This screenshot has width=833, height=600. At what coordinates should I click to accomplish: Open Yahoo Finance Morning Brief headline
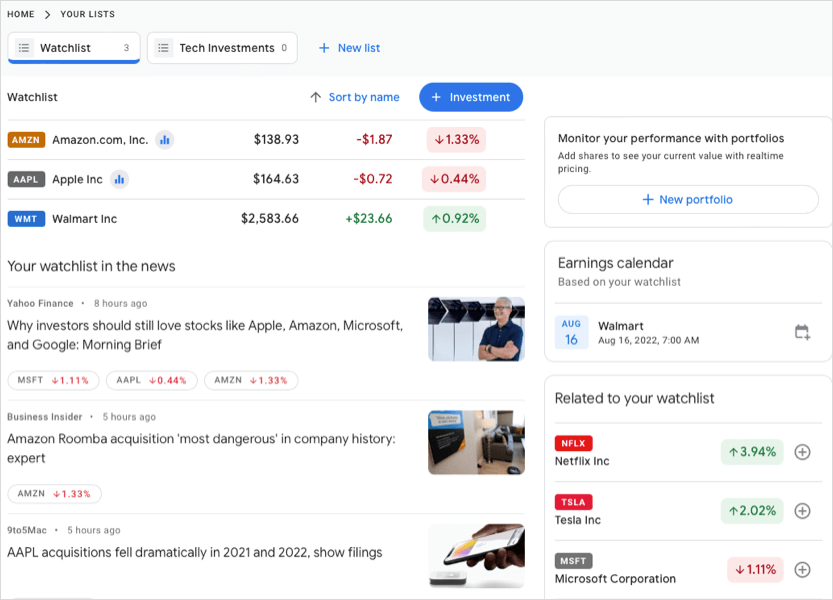(x=205, y=335)
